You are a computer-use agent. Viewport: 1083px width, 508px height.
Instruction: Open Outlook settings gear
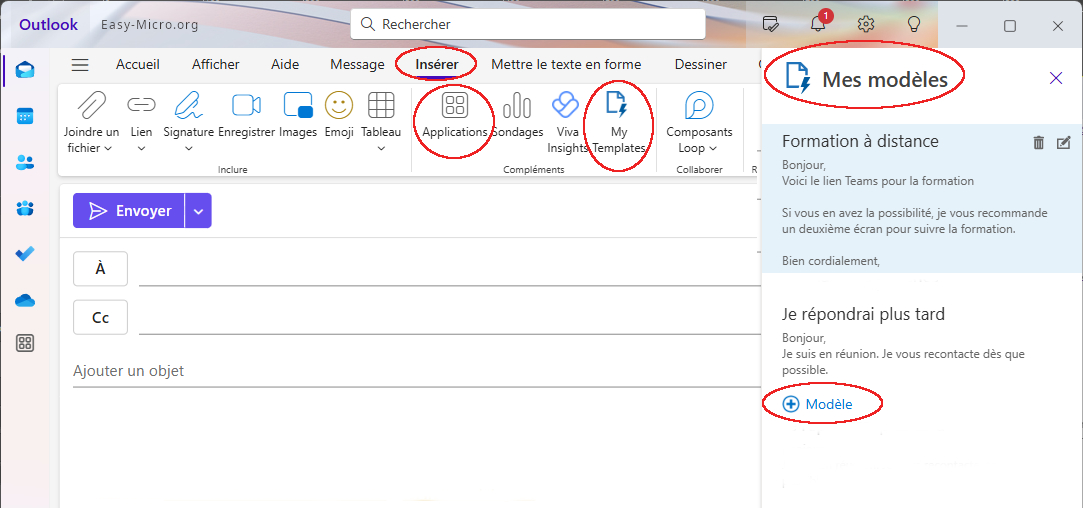click(865, 25)
